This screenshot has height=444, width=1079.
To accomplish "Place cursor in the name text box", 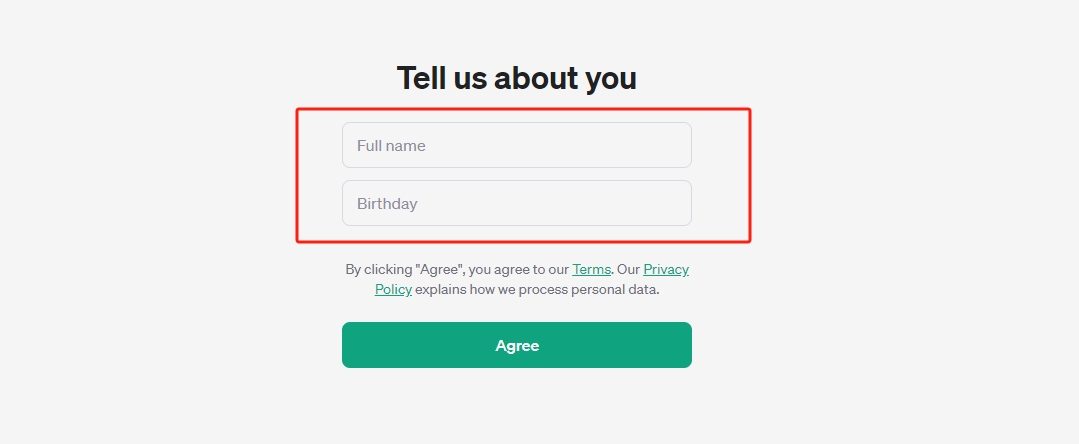I will (x=516, y=145).
